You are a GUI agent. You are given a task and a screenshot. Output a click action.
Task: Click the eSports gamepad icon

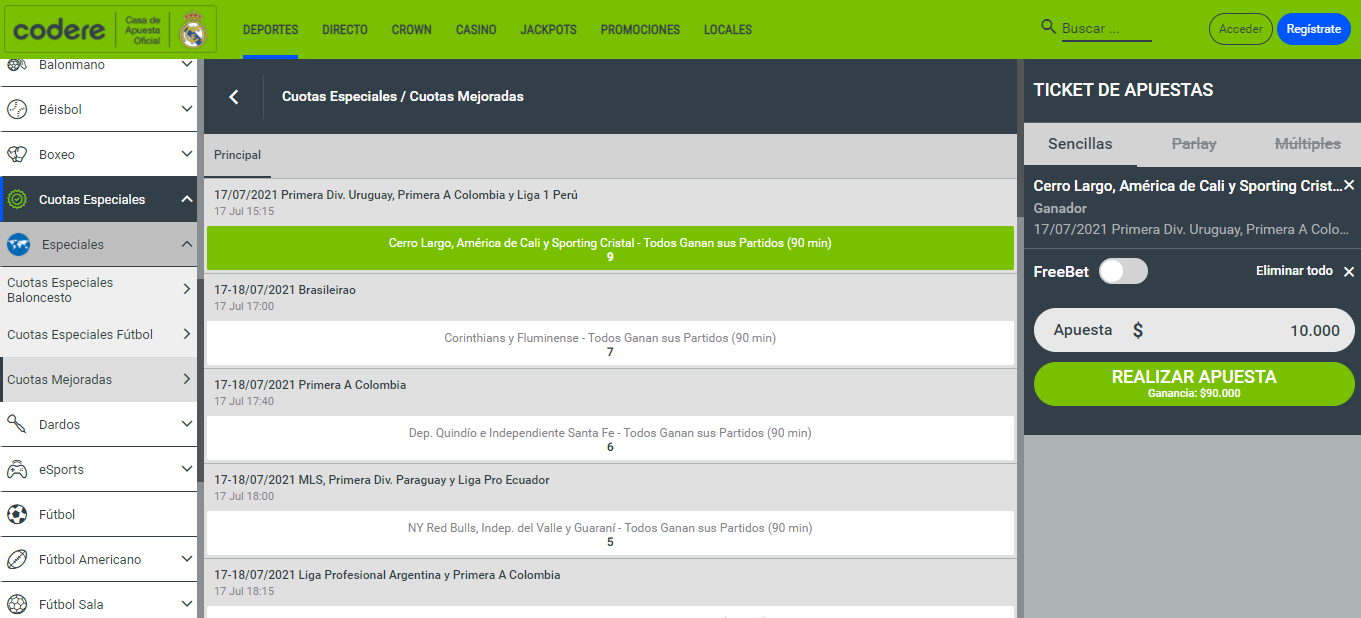17,470
